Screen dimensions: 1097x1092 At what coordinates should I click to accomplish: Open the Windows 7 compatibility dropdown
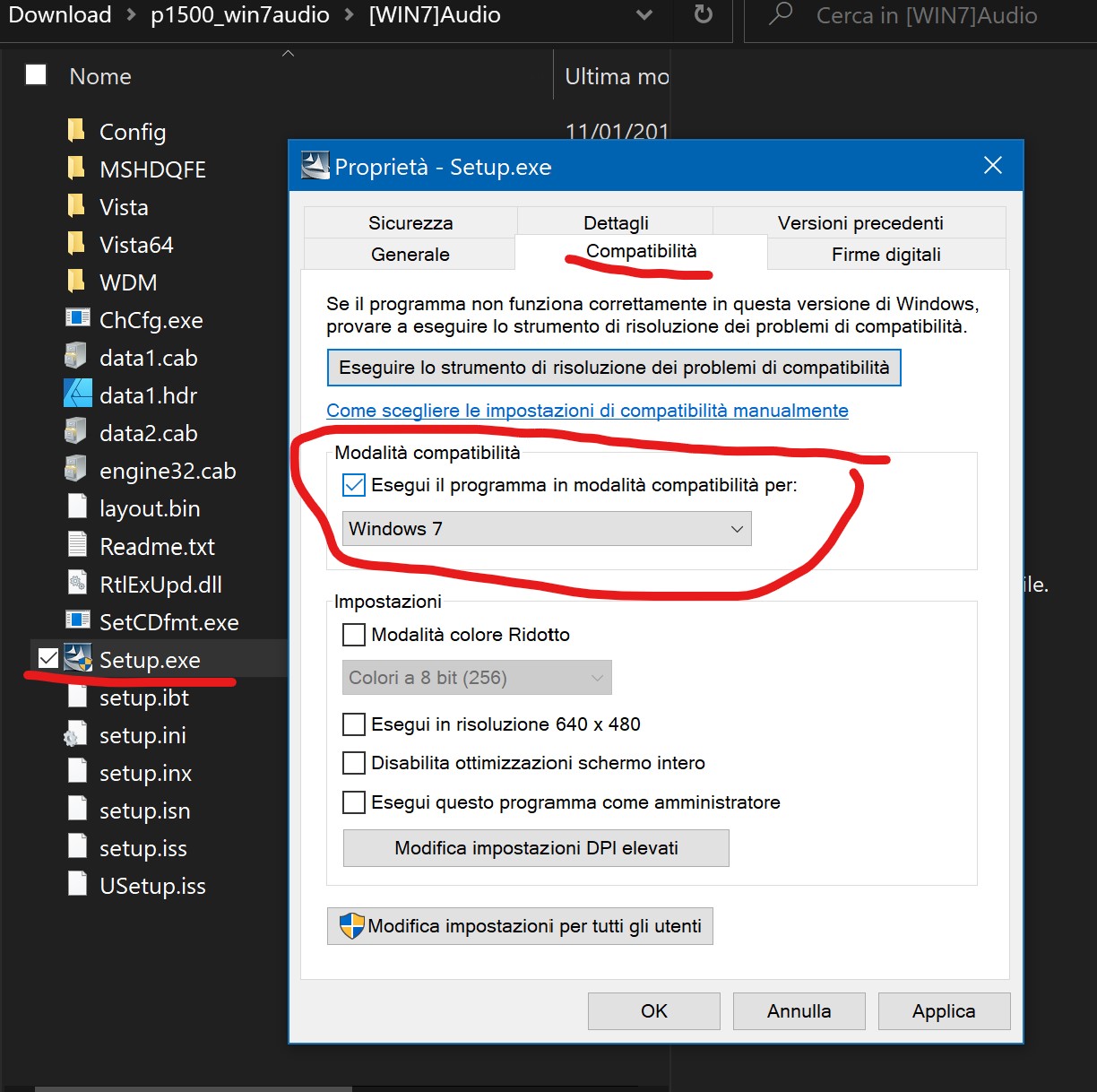(x=547, y=529)
